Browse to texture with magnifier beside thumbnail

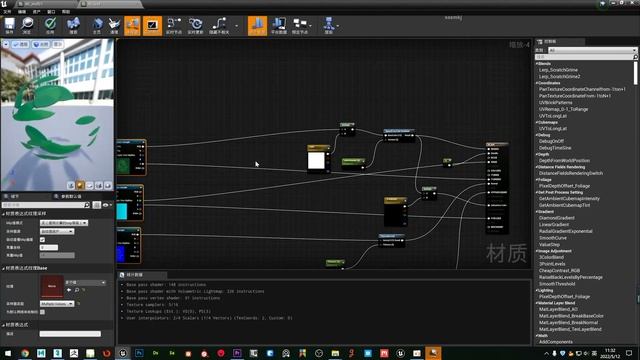pos(77,290)
